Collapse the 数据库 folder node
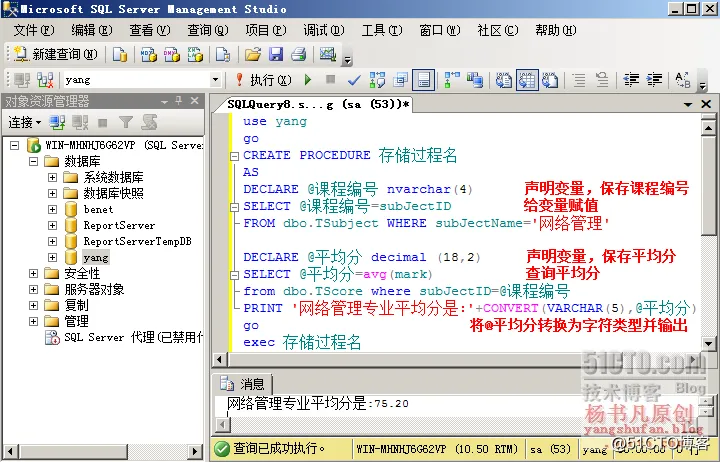Viewport: 720px width, 462px height. pyautogui.click(x=33, y=161)
